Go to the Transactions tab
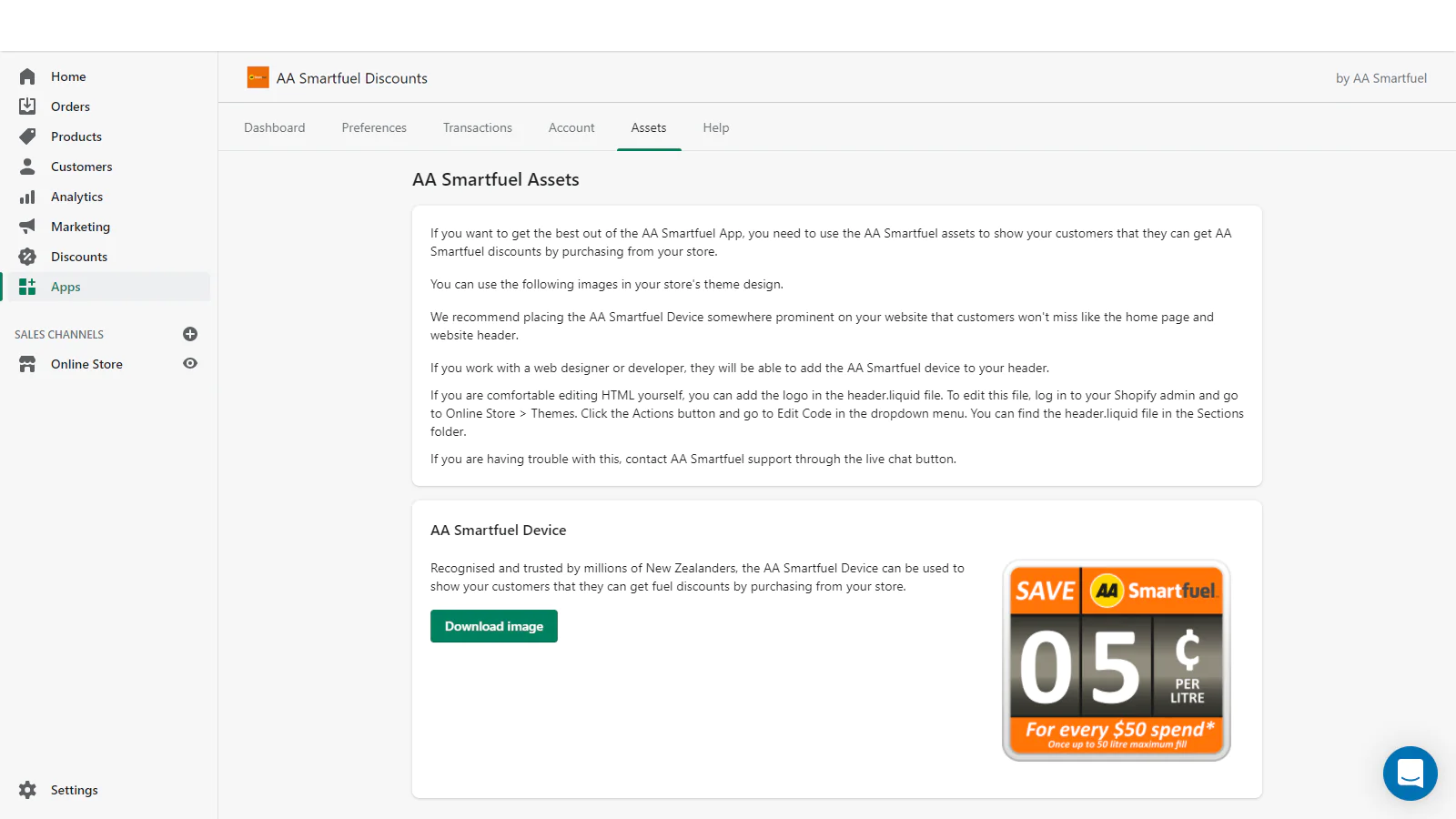Image resolution: width=1456 pixels, height=819 pixels. [x=477, y=127]
